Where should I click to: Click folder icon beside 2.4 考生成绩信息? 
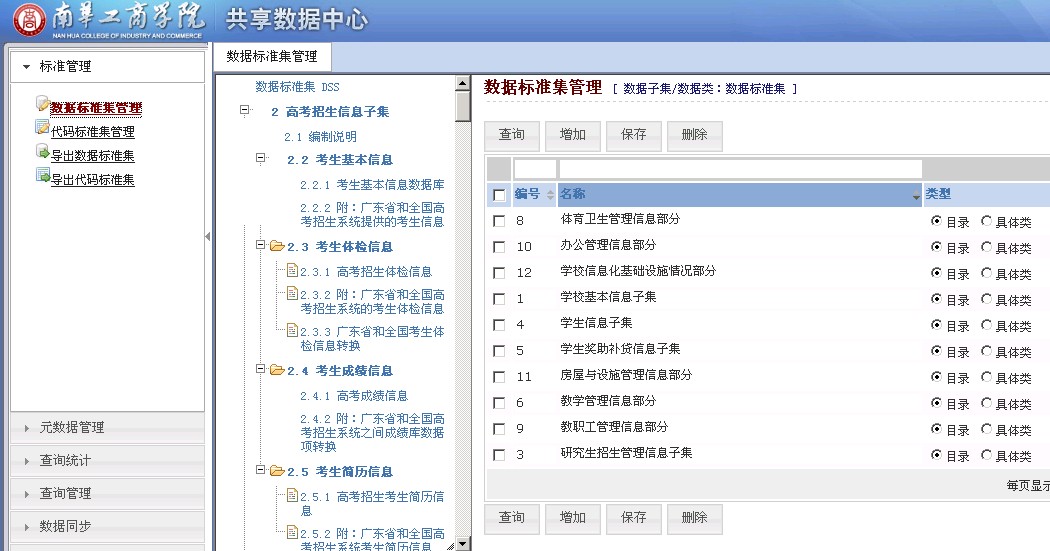pyautogui.click(x=276, y=370)
